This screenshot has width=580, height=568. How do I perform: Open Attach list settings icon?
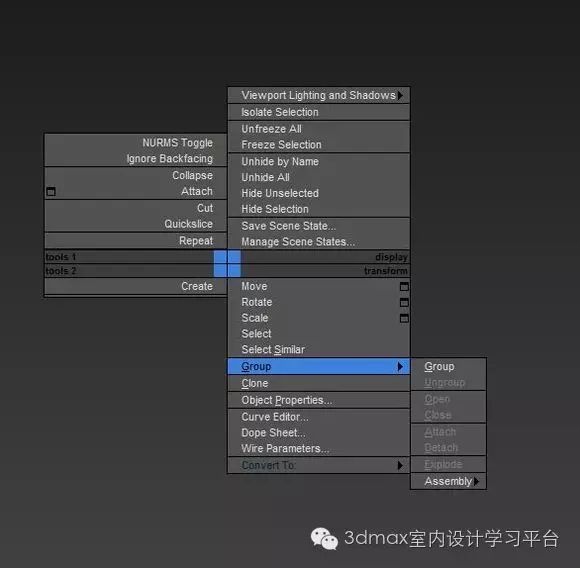[x=51, y=192]
